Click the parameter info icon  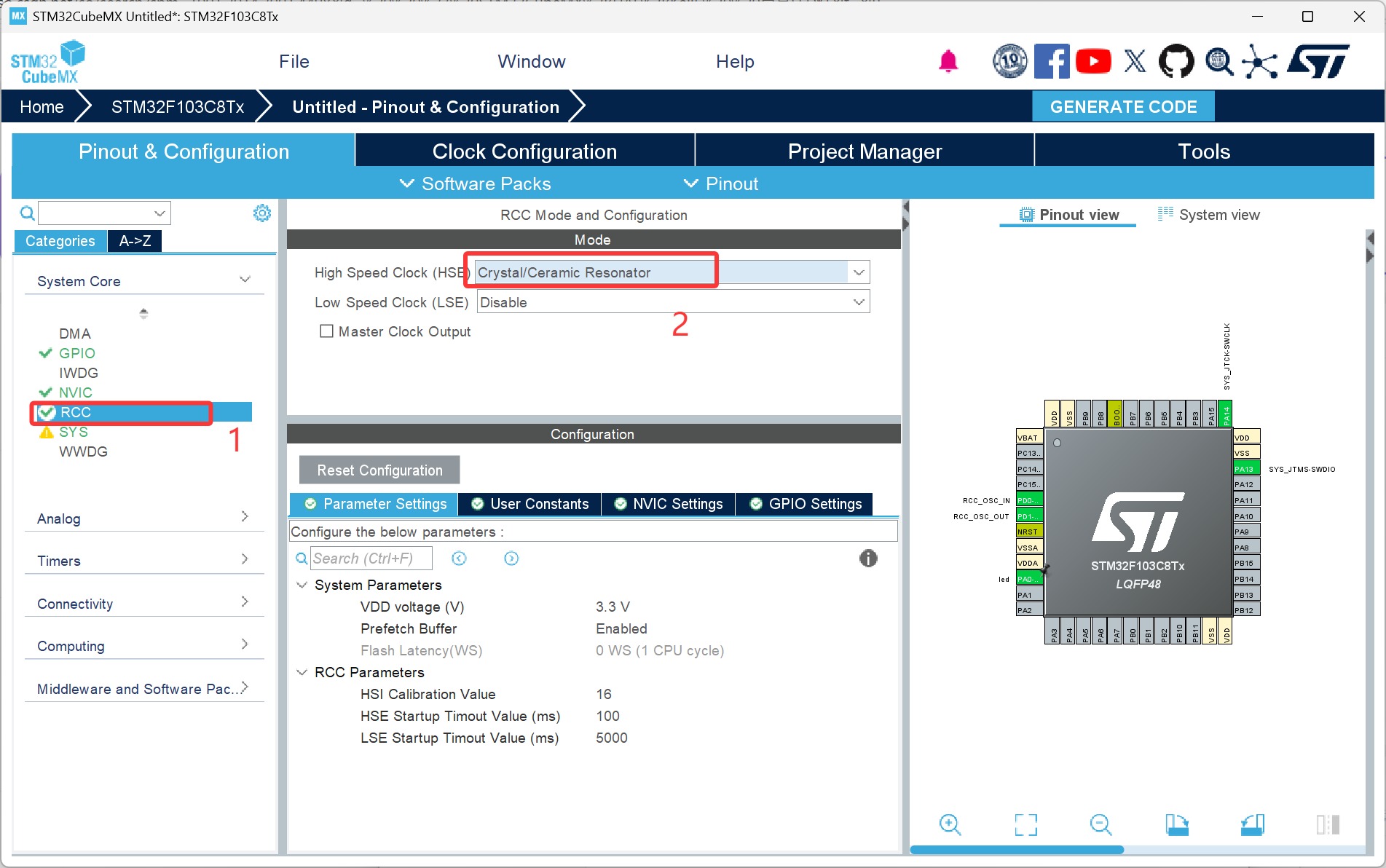click(x=868, y=559)
